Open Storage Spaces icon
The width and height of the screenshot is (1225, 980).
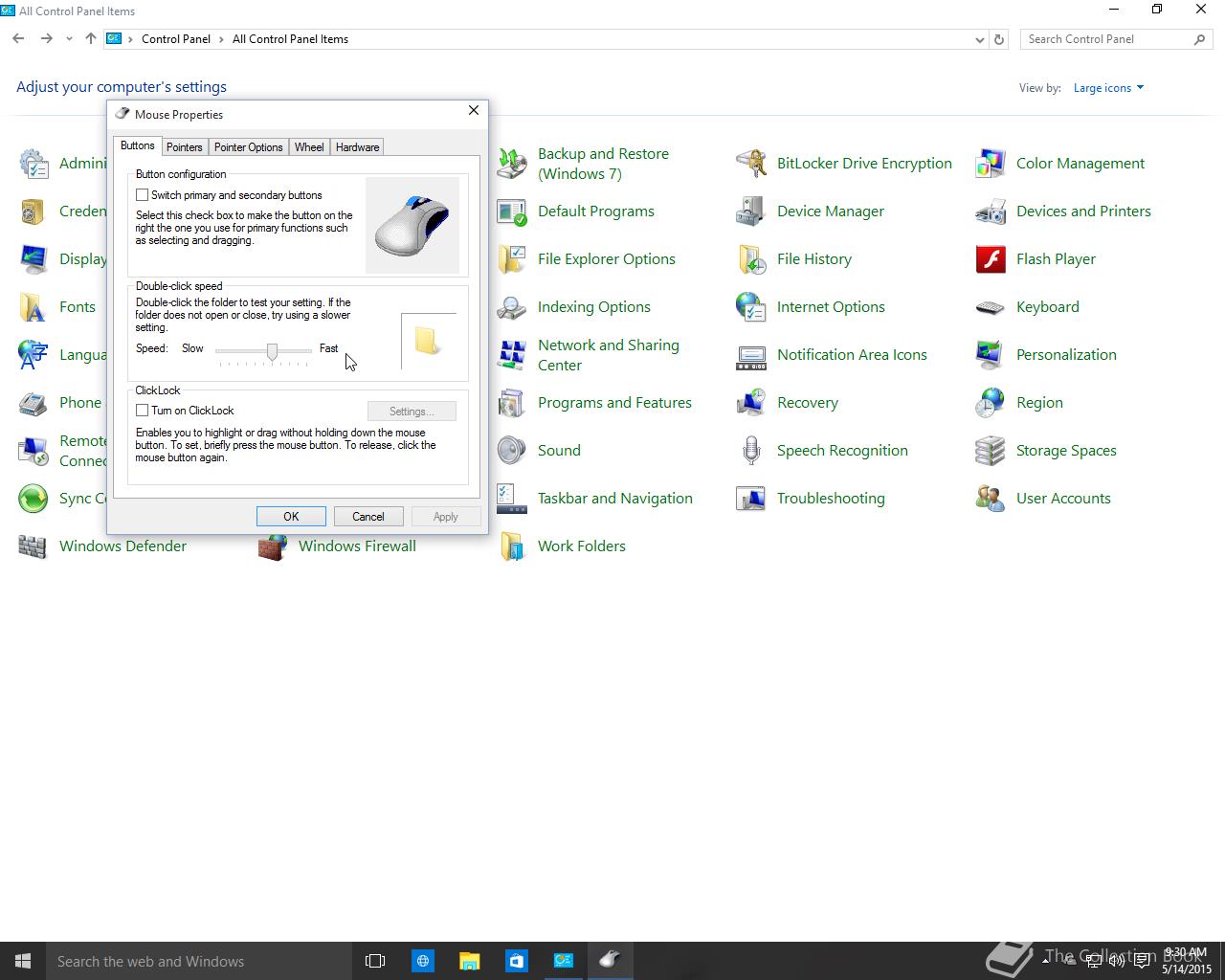pyautogui.click(x=991, y=451)
